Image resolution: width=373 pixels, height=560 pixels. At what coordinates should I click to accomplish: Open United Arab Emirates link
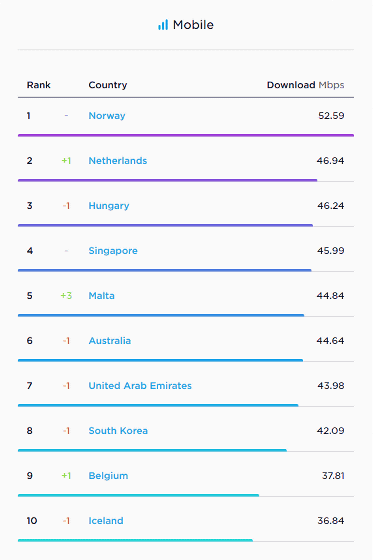point(140,386)
